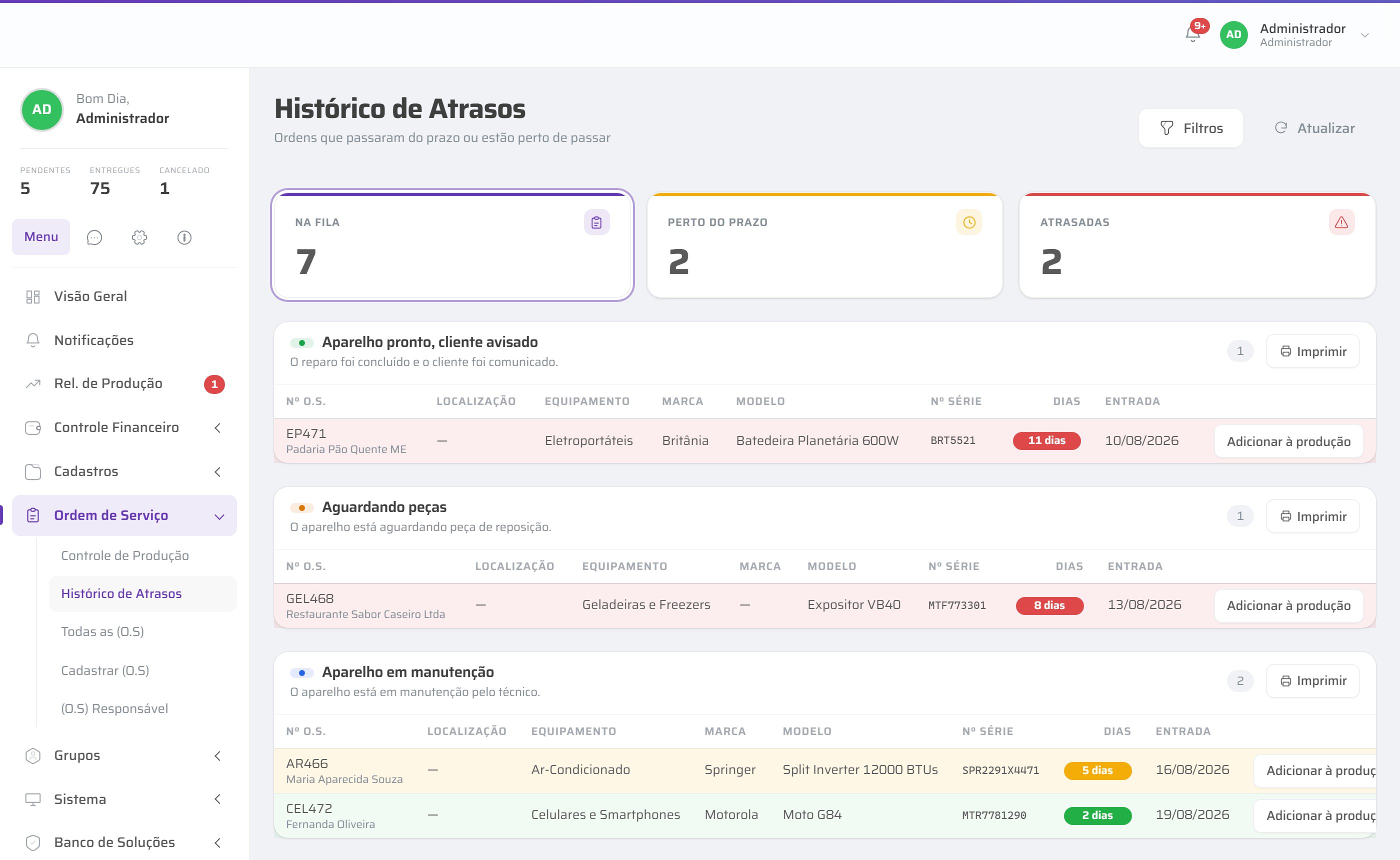The height and width of the screenshot is (860, 1400).
Task: Open Todas as (O.S) submenu item
Action: tap(102, 632)
